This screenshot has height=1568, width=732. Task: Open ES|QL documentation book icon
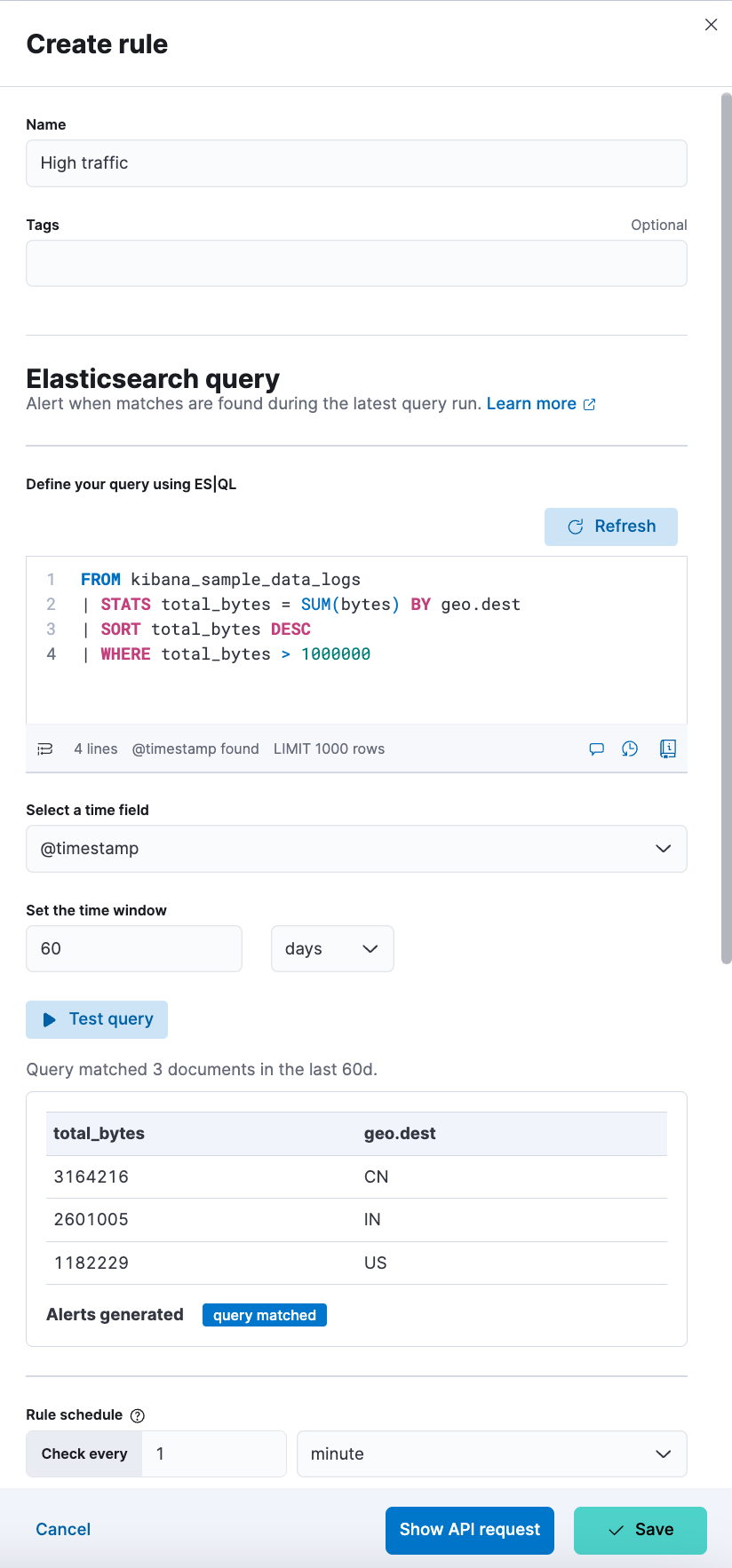tap(668, 749)
